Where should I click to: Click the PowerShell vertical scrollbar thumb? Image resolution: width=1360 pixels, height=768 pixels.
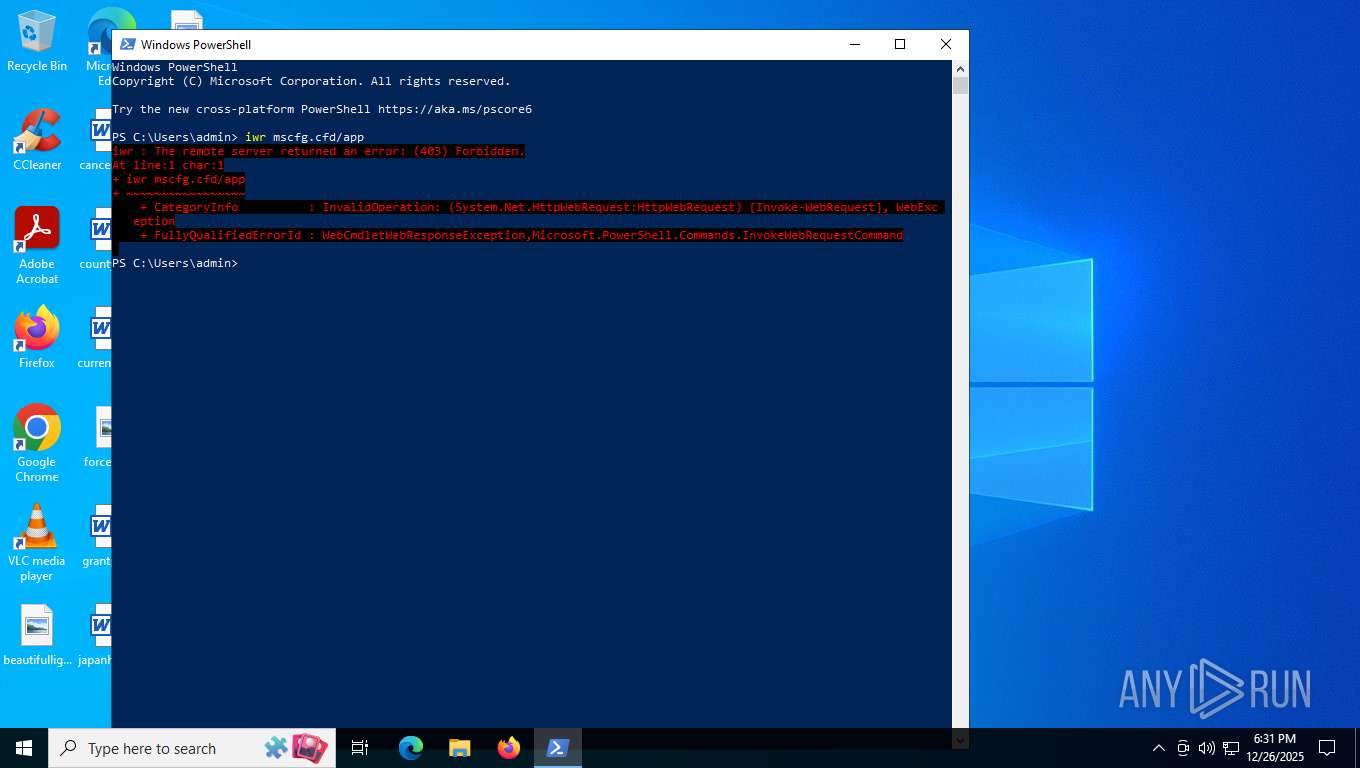(x=960, y=86)
